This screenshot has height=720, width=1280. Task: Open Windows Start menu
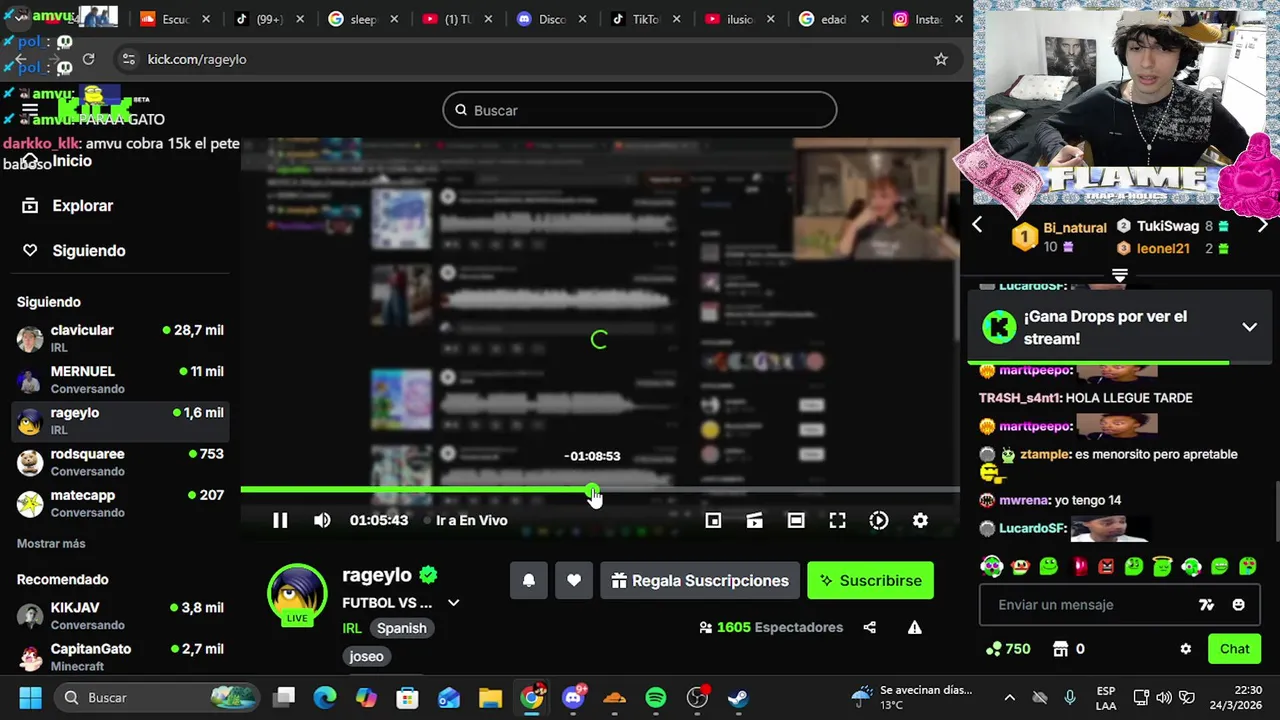pyautogui.click(x=30, y=697)
